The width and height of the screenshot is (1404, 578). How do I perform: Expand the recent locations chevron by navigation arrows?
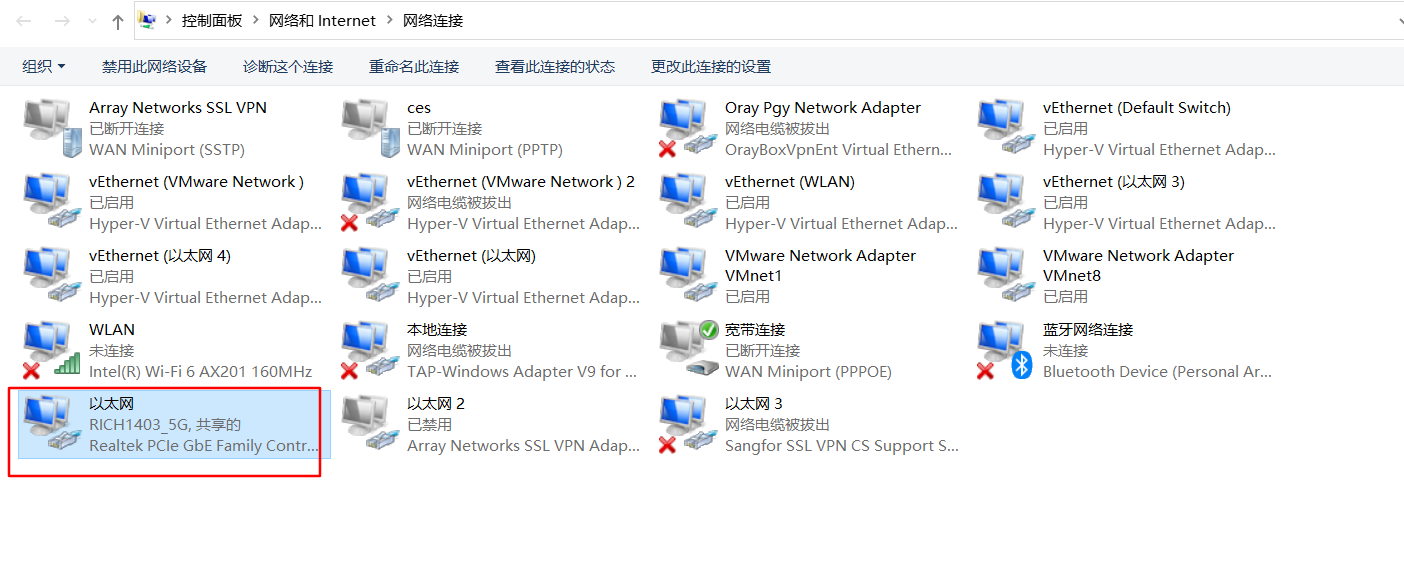click(92, 21)
